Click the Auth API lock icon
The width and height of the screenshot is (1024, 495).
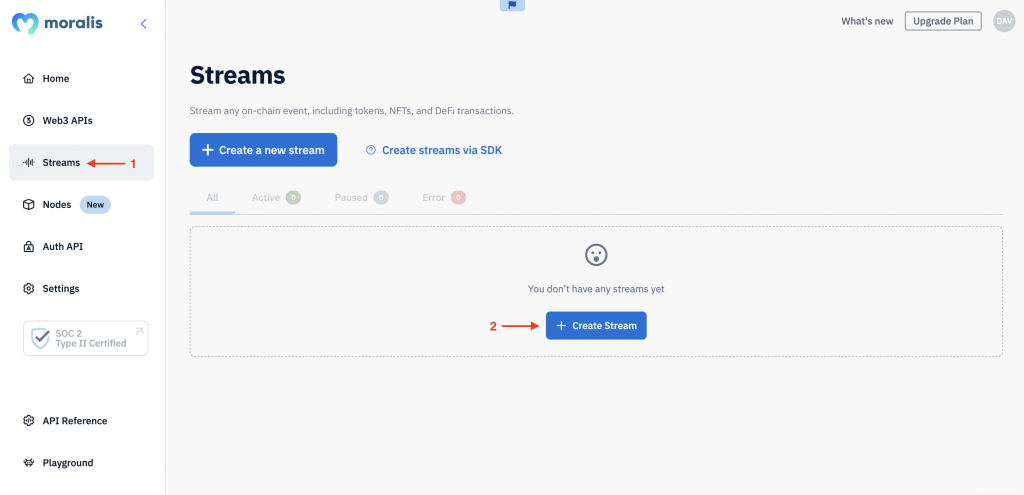pyautogui.click(x=28, y=247)
